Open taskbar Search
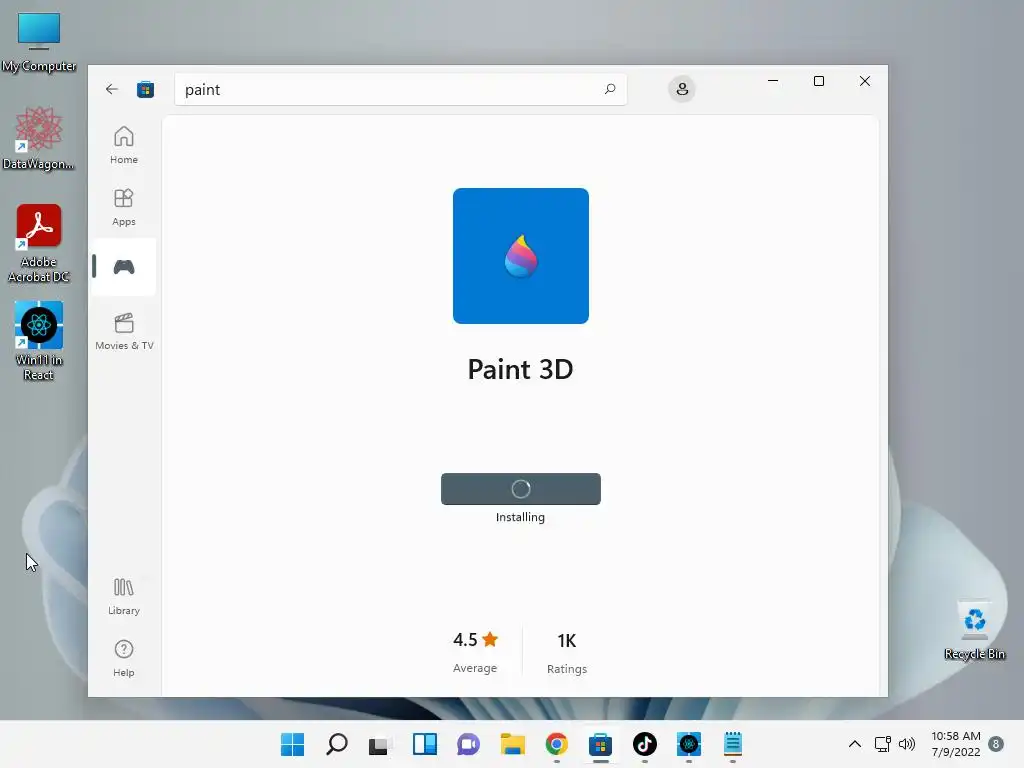Image resolution: width=1024 pixels, height=768 pixels. click(336, 744)
